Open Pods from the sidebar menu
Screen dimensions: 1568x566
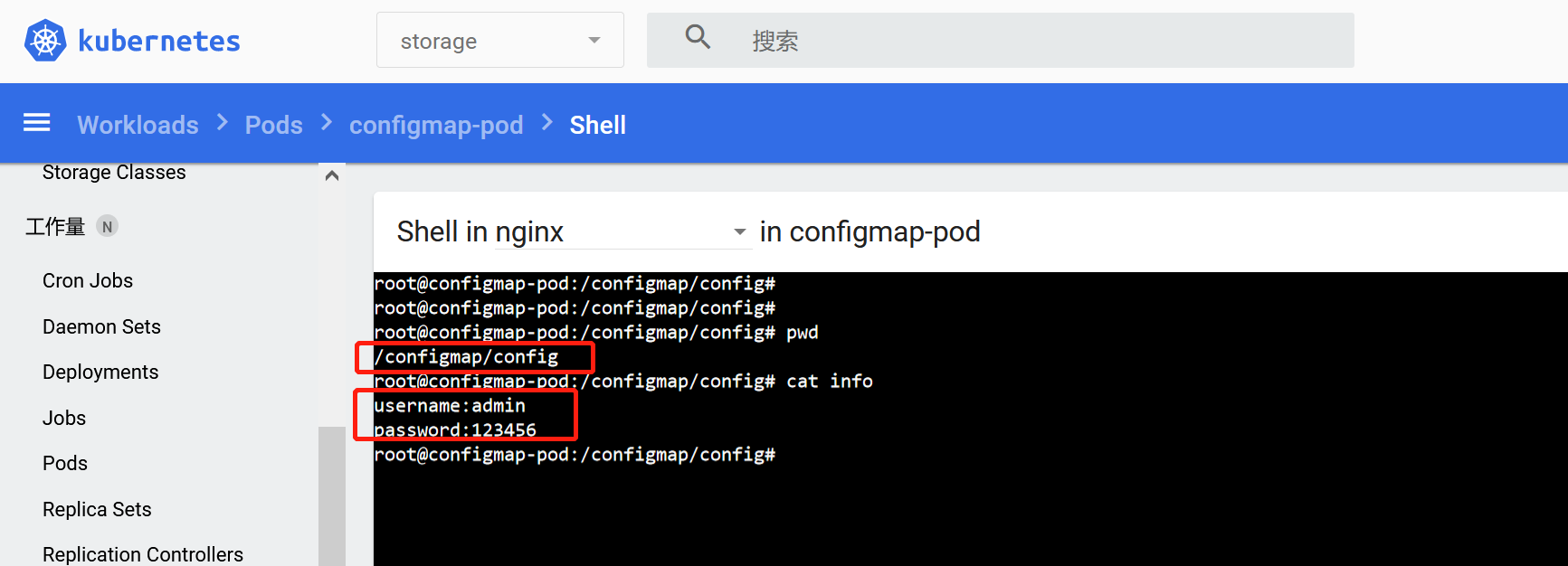click(65, 464)
